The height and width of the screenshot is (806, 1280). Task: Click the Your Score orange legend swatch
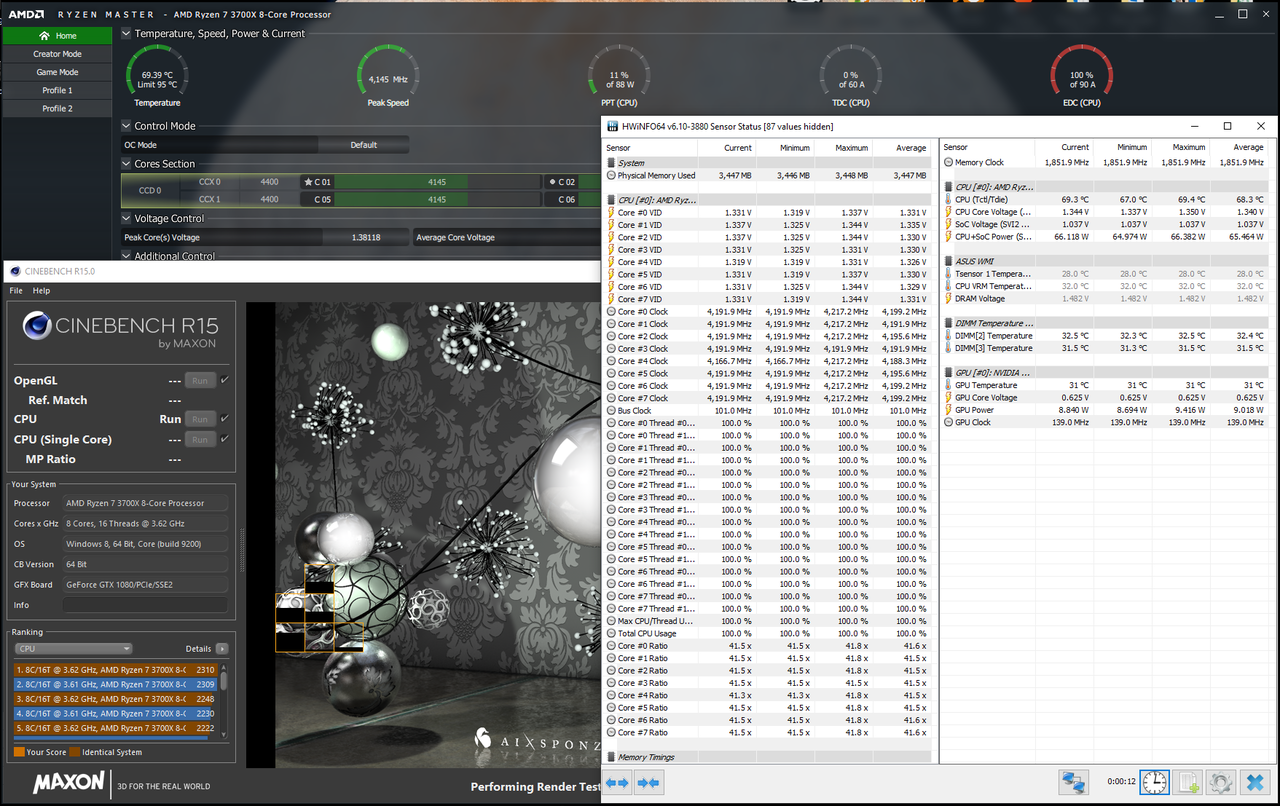pos(19,752)
